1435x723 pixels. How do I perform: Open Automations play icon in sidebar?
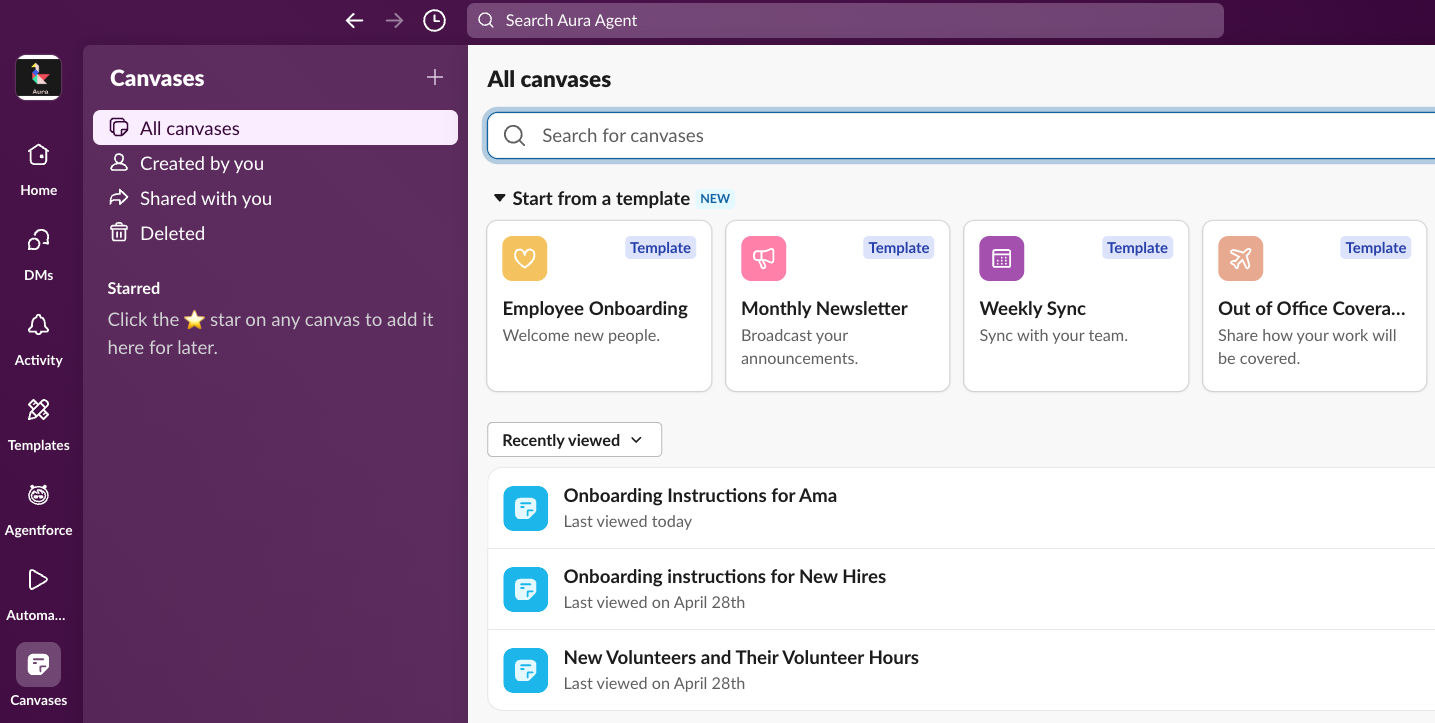tap(39, 593)
